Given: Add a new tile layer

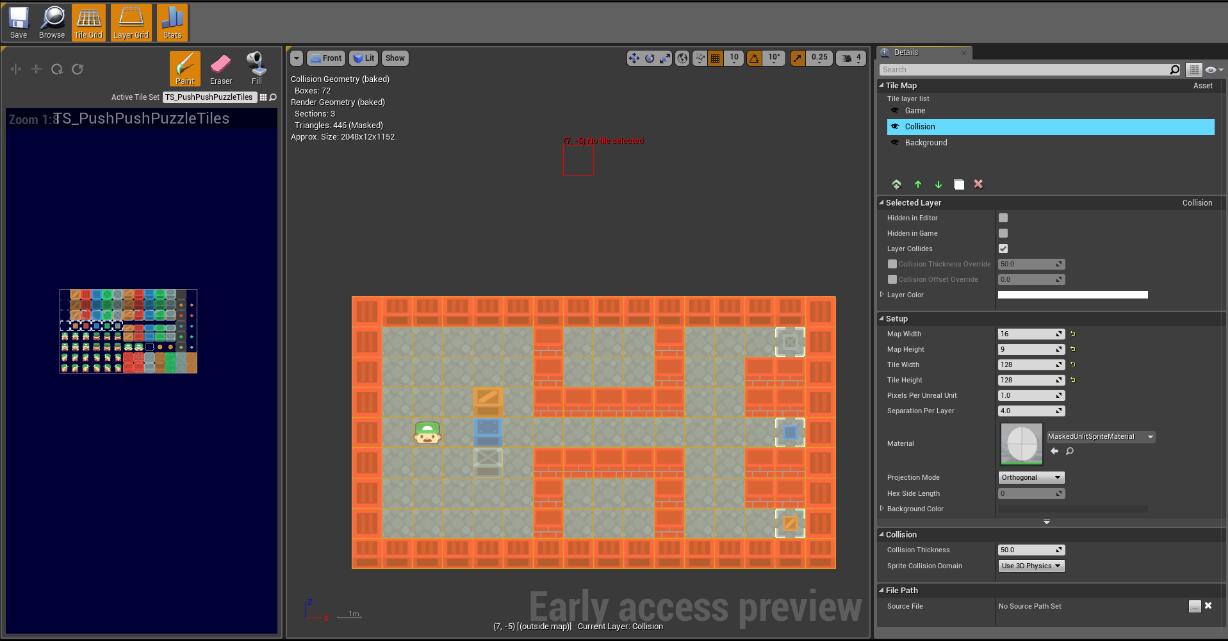Looking at the screenshot, I should tap(896, 184).
